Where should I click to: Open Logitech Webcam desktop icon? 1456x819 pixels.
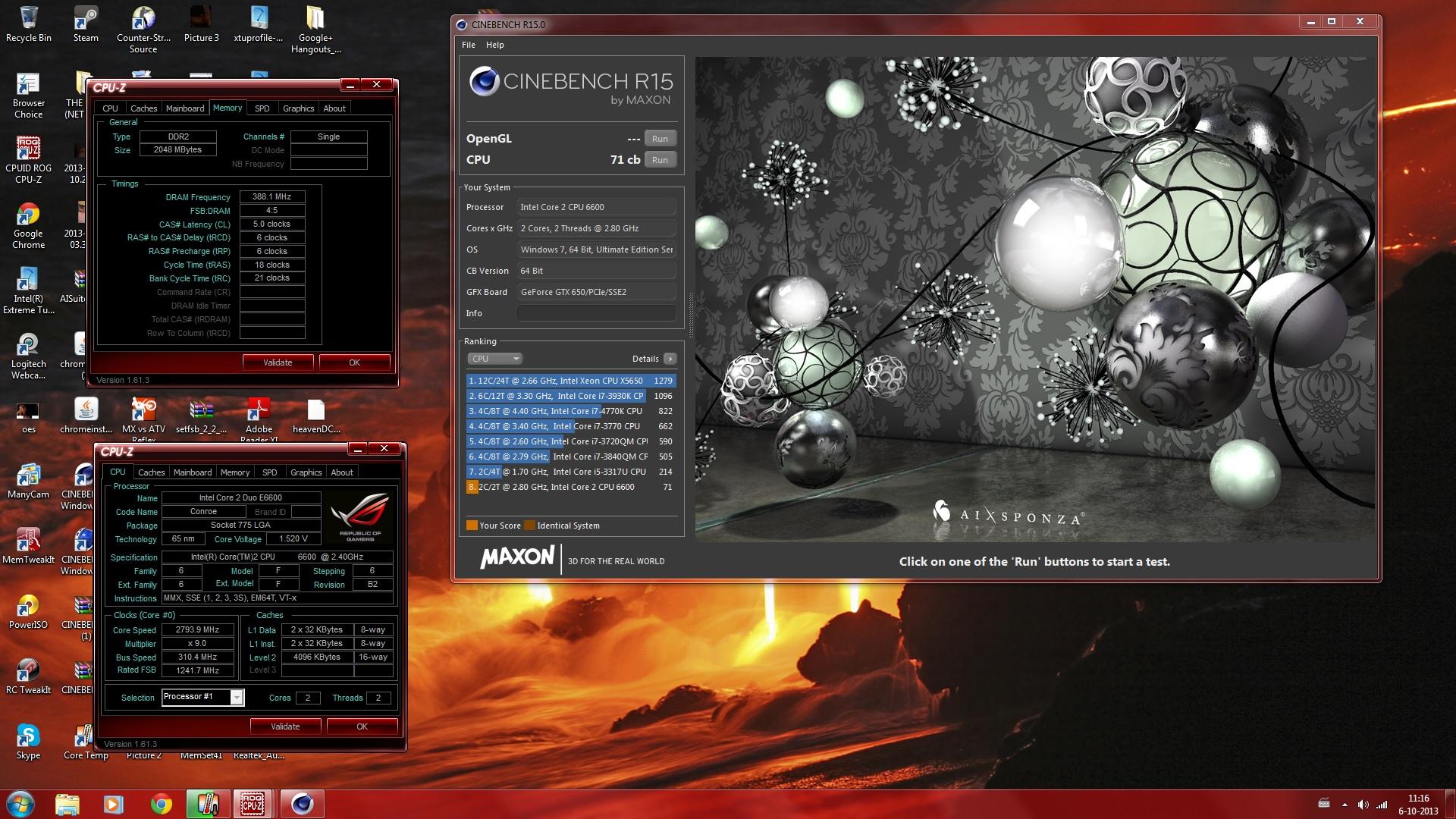28,356
